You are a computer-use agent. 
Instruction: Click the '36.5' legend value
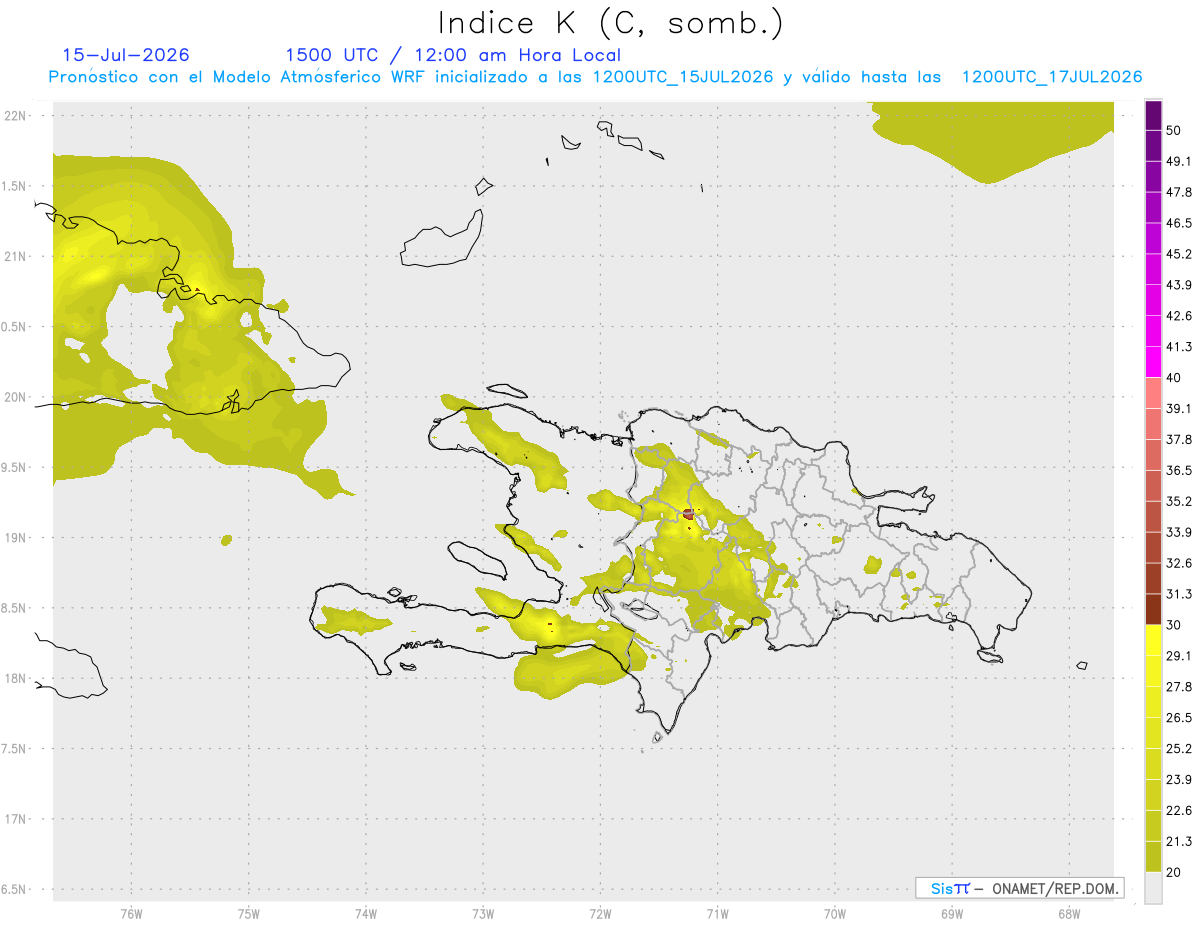click(x=1179, y=470)
